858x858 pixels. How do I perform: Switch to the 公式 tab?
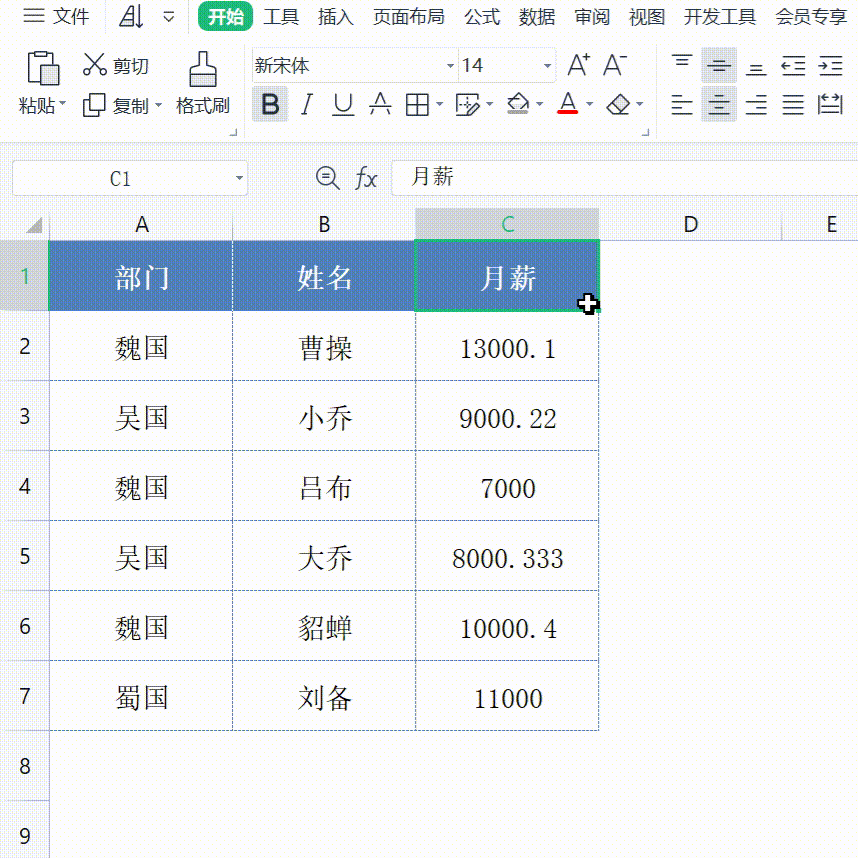pos(482,17)
